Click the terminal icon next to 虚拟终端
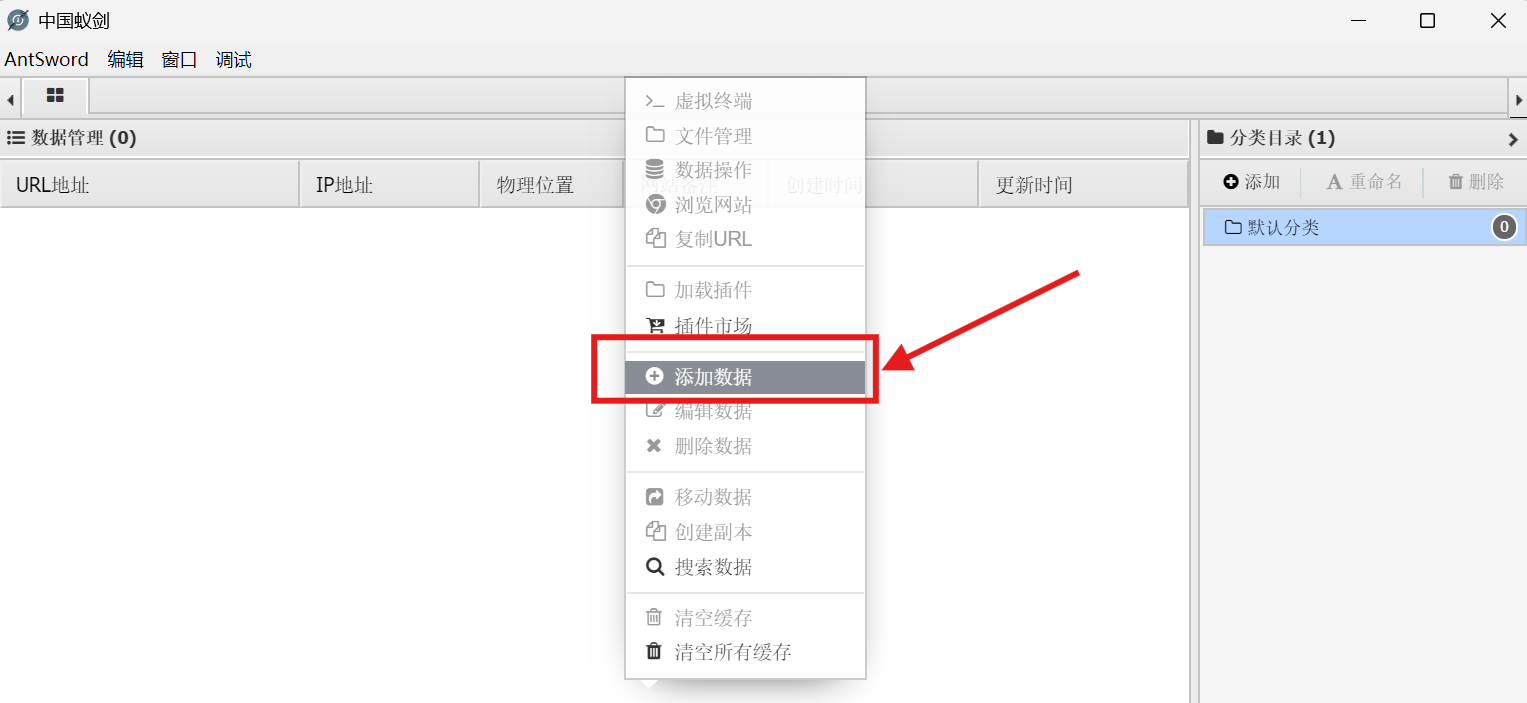The height and width of the screenshot is (703, 1527). [654, 101]
